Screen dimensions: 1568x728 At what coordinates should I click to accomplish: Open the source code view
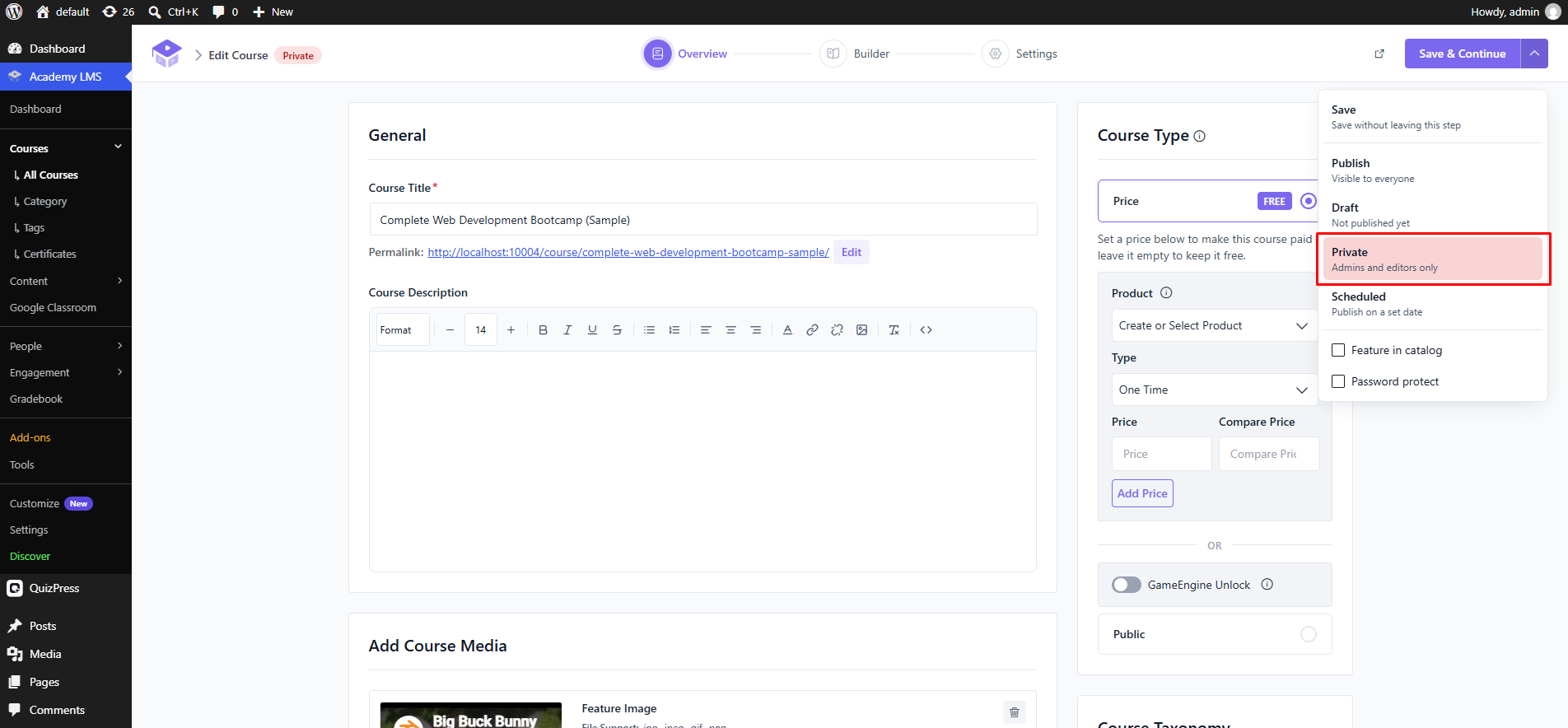coord(926,330)
